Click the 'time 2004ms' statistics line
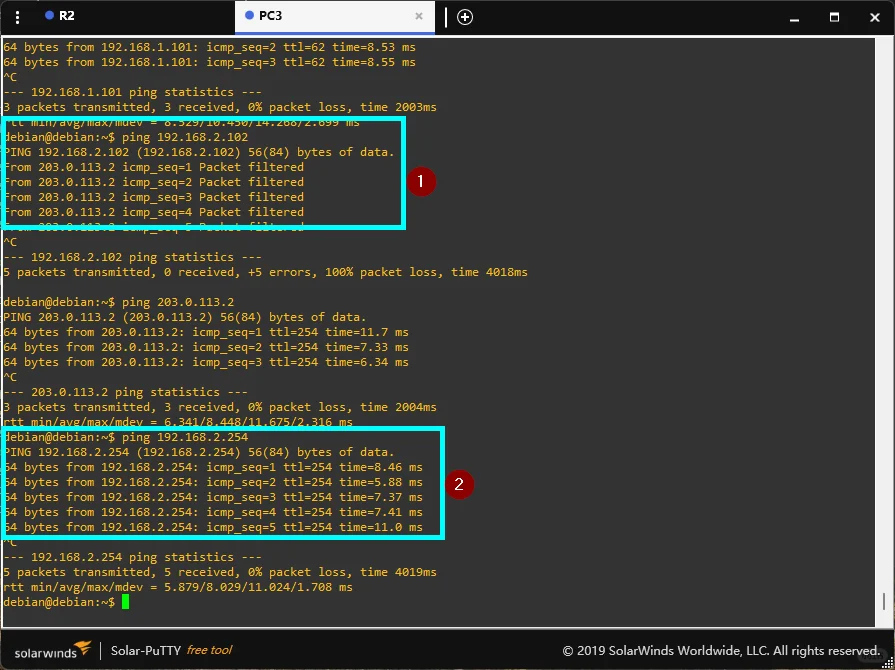This screenshot has height=670, width=895. point(220,407)
